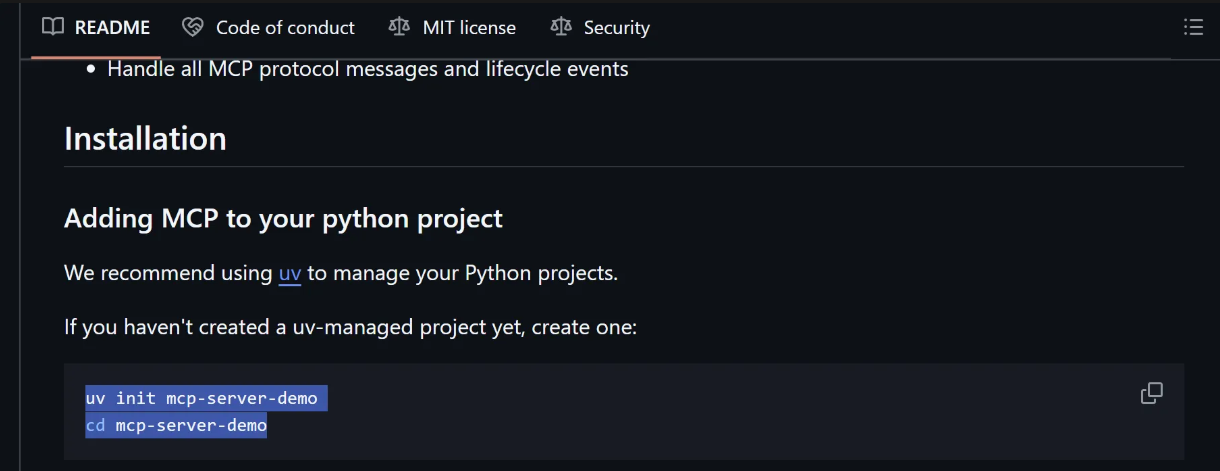Click the scale icon next to Security

pos(561,27)
